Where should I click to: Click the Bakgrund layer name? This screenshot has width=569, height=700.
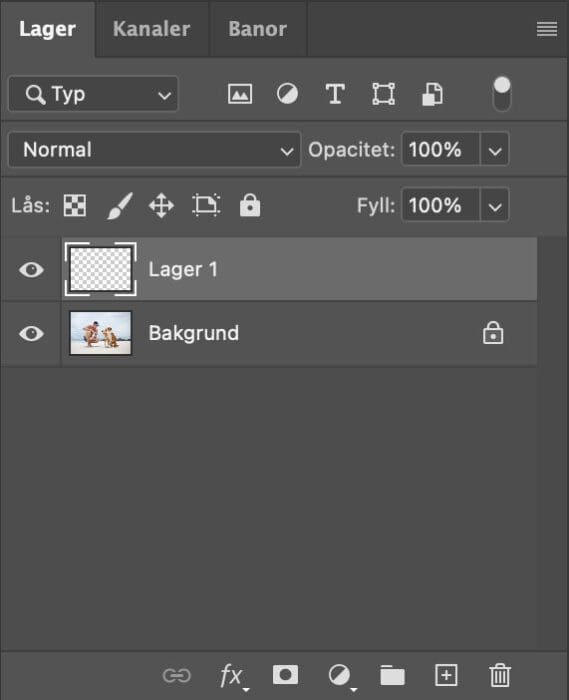(194, 333)
